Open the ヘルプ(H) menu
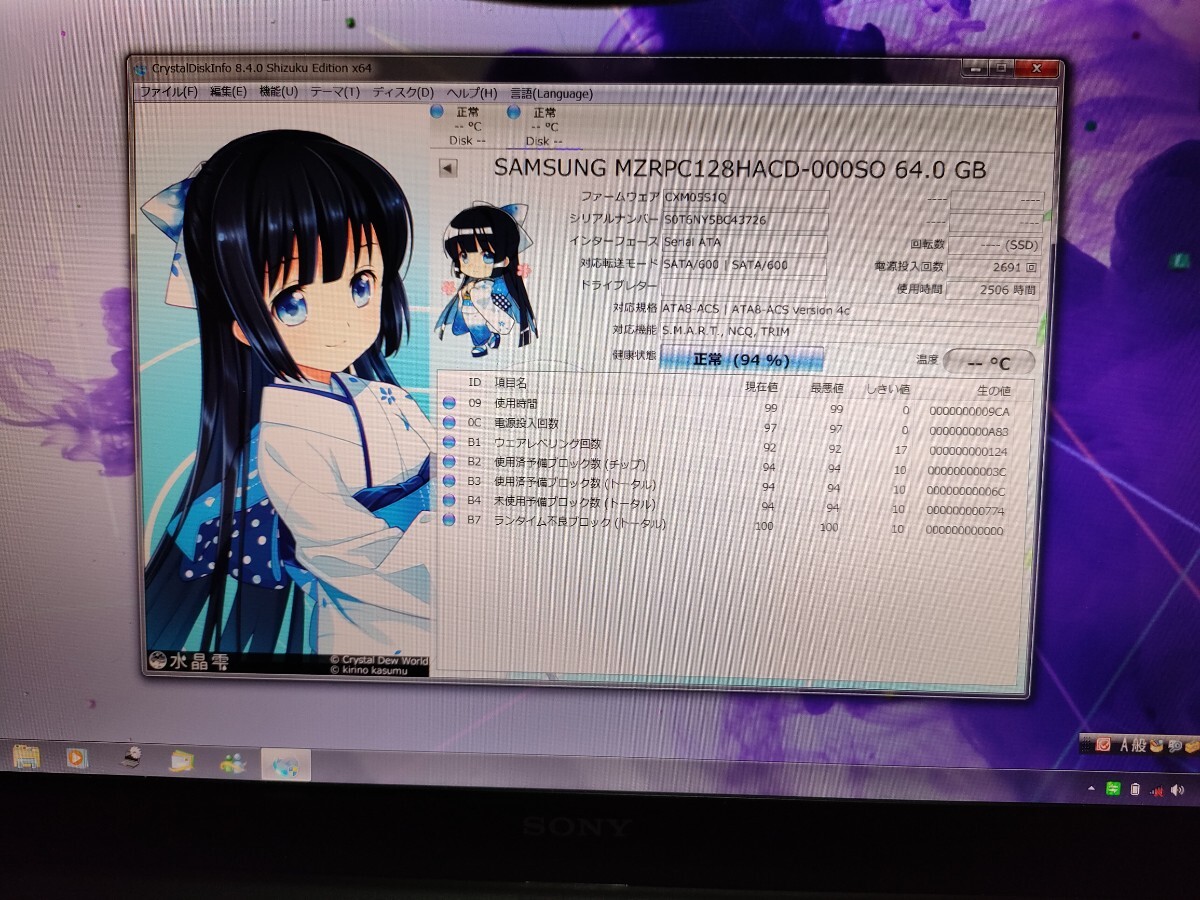 tap(471, 93)
